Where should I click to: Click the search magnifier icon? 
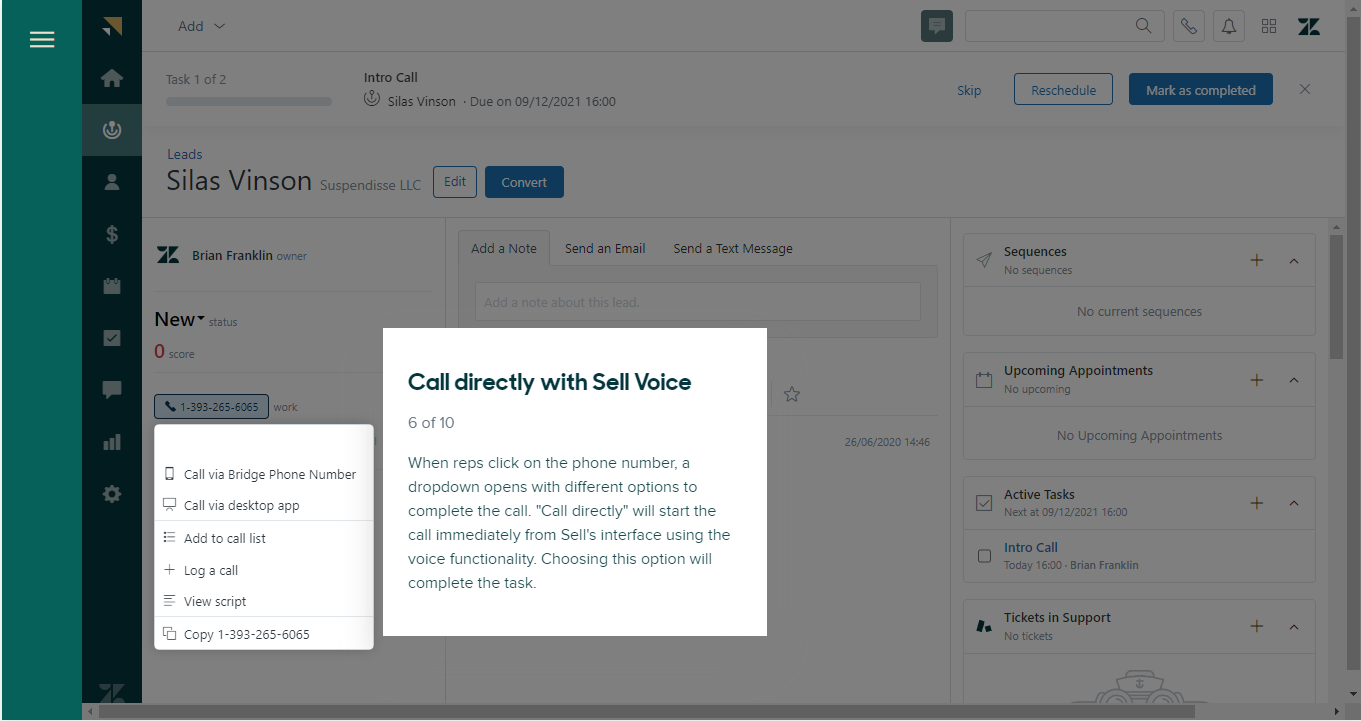pyautogui.click(x=1144, y=26)
